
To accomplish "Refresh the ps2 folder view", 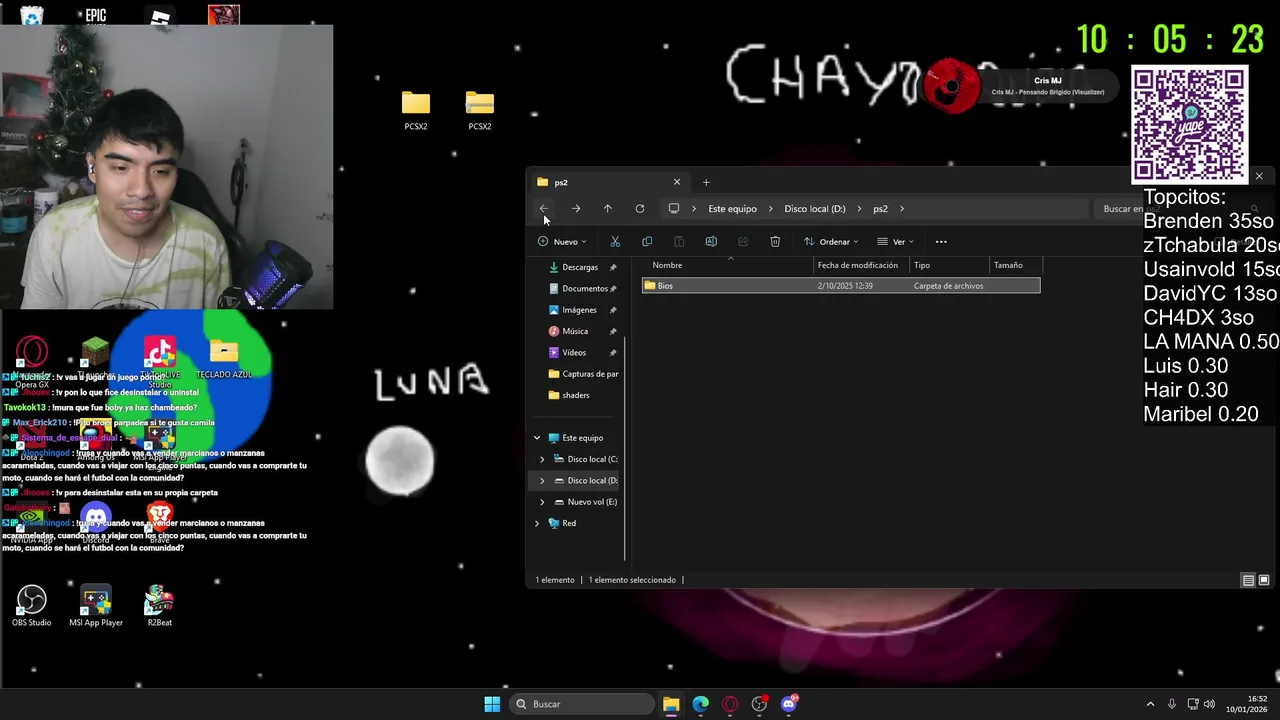I will point(640,209).
